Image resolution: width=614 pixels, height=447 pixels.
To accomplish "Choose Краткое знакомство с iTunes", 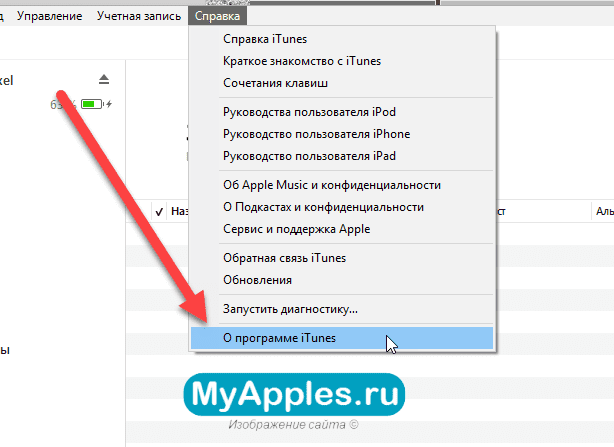I will pos(341,61).
